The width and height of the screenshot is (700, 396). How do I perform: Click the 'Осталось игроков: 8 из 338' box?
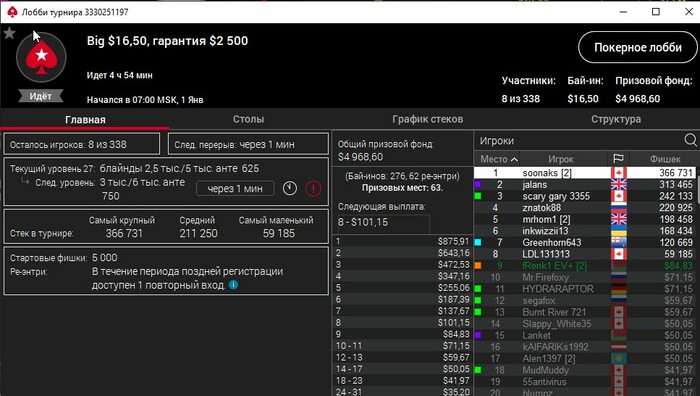pos(82,144)
